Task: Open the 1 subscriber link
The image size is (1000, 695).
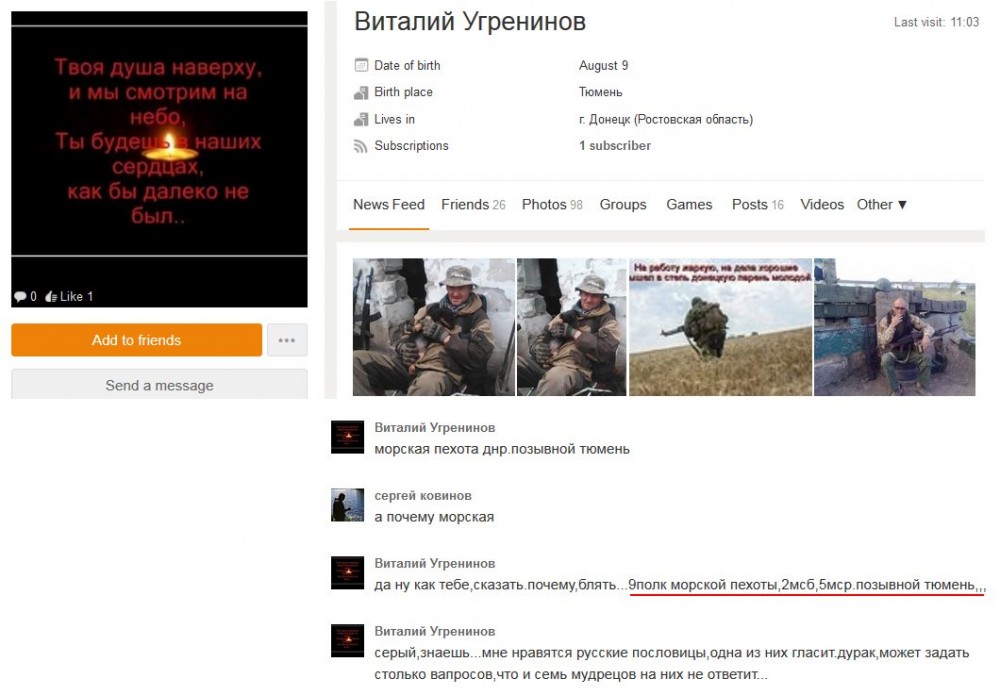Action: tap(614, 146)
